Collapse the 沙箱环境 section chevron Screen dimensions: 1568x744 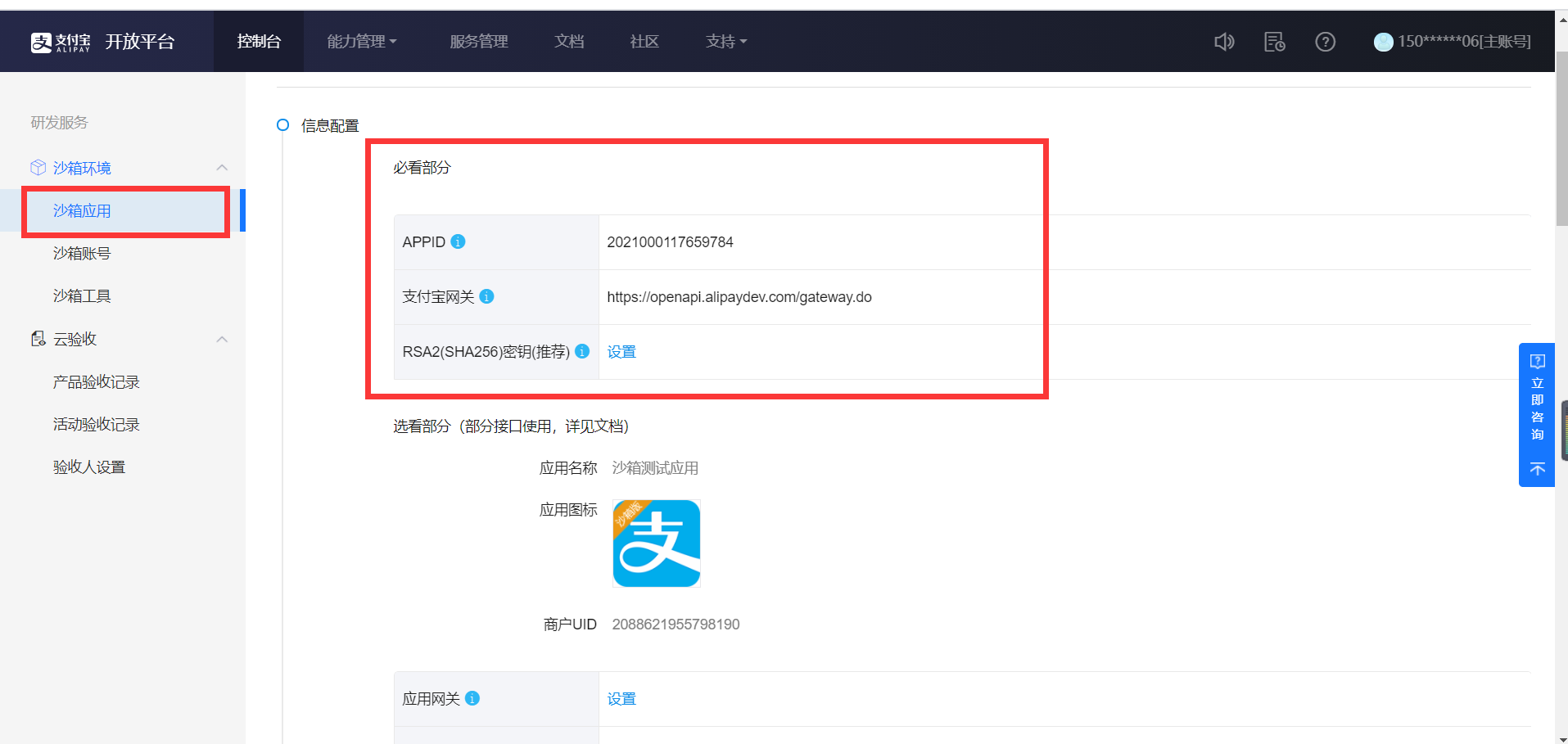[x=222, y=168]
